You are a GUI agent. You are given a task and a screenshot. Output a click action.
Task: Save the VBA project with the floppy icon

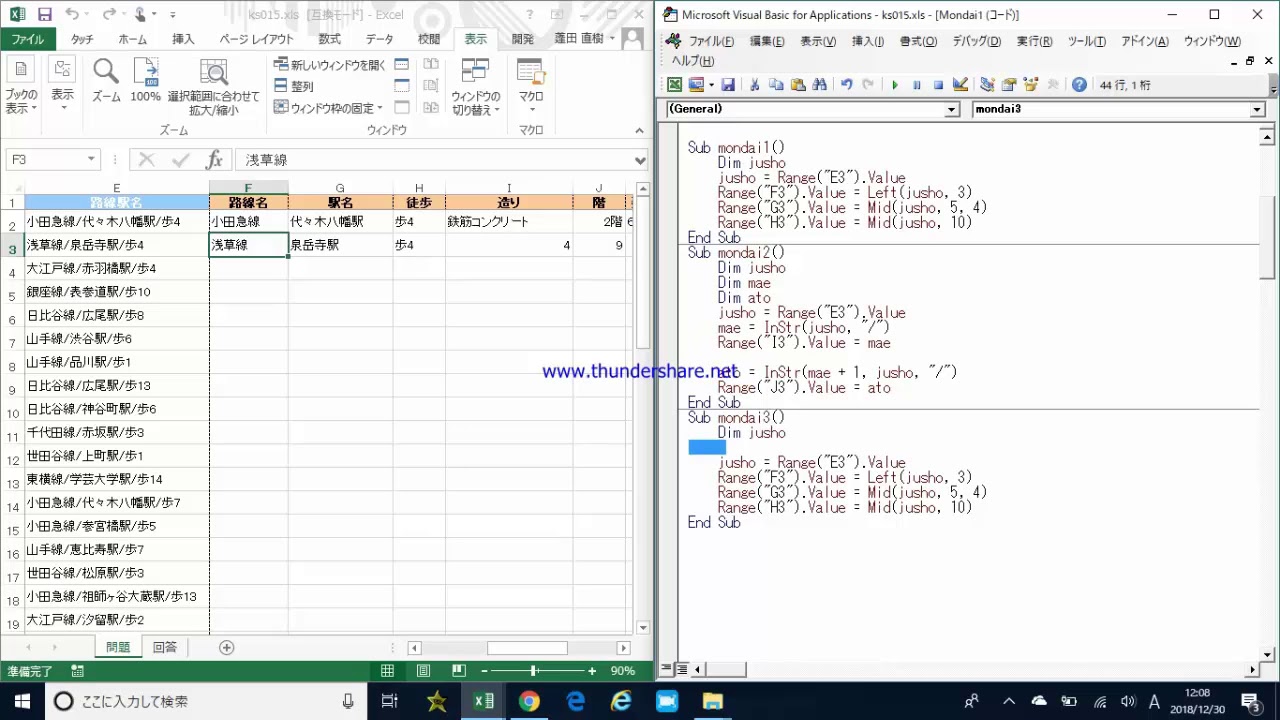tap(728, 85)
